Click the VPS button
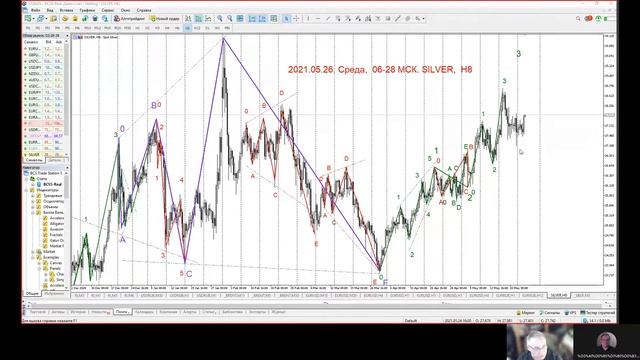Image resolution: width=640 pixels, height=360 pixels. tap(571, 313)
